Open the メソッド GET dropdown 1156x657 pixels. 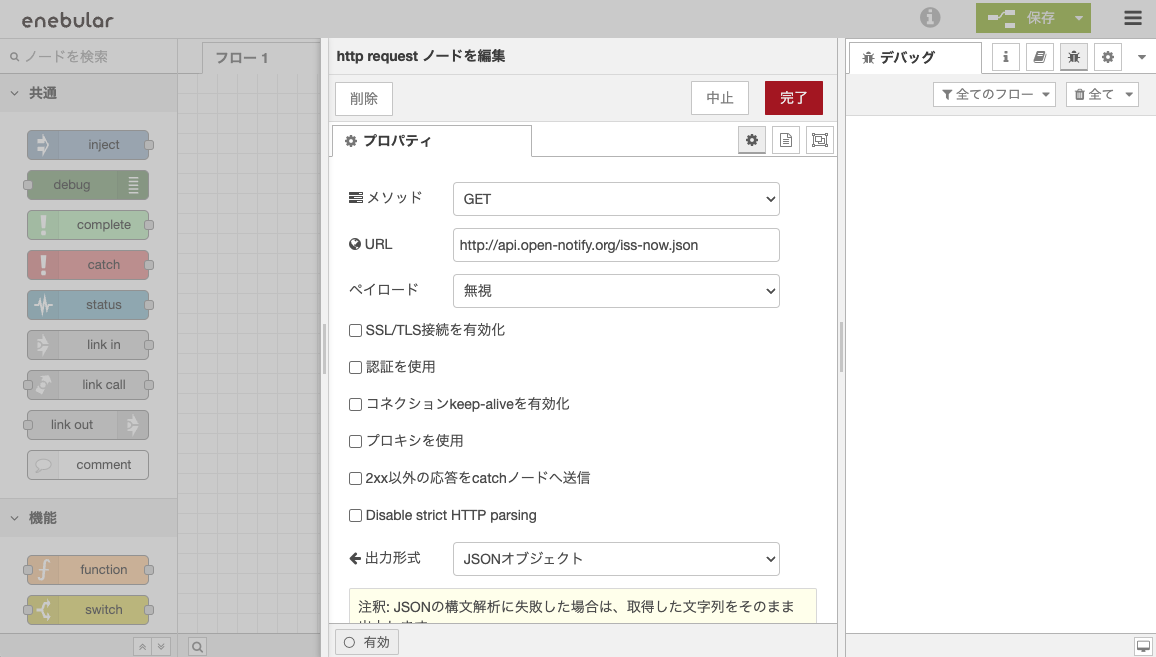click(615, 199)
